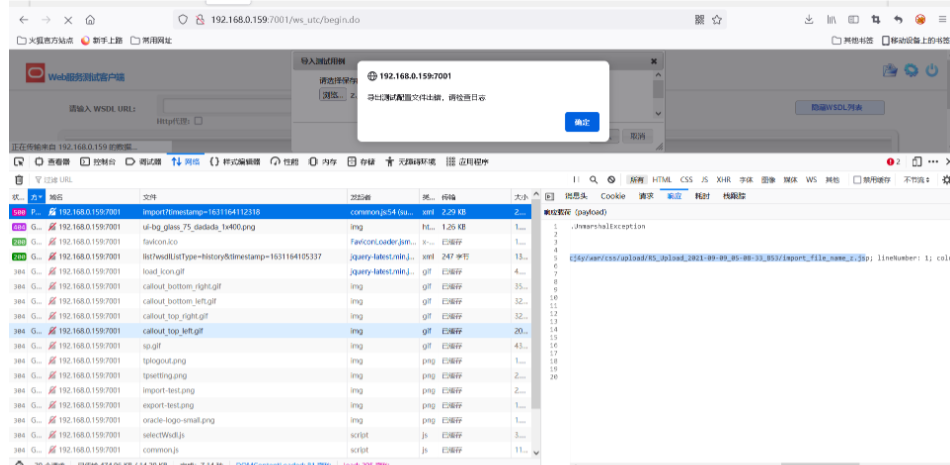Open the 不节流 throttling dropdown
950x465 pixels.
914,180
